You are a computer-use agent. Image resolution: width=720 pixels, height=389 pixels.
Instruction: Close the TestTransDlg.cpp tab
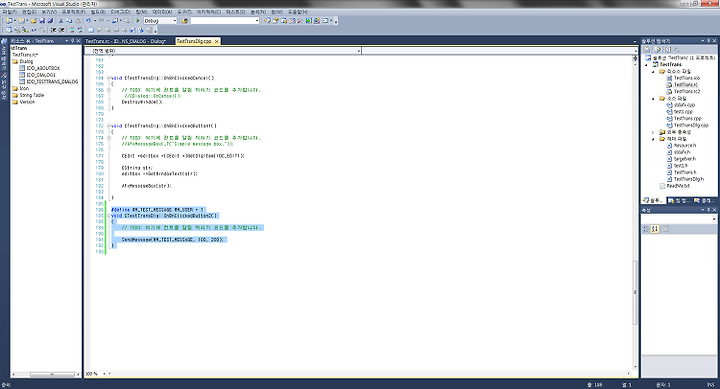(x=216, y=41)
